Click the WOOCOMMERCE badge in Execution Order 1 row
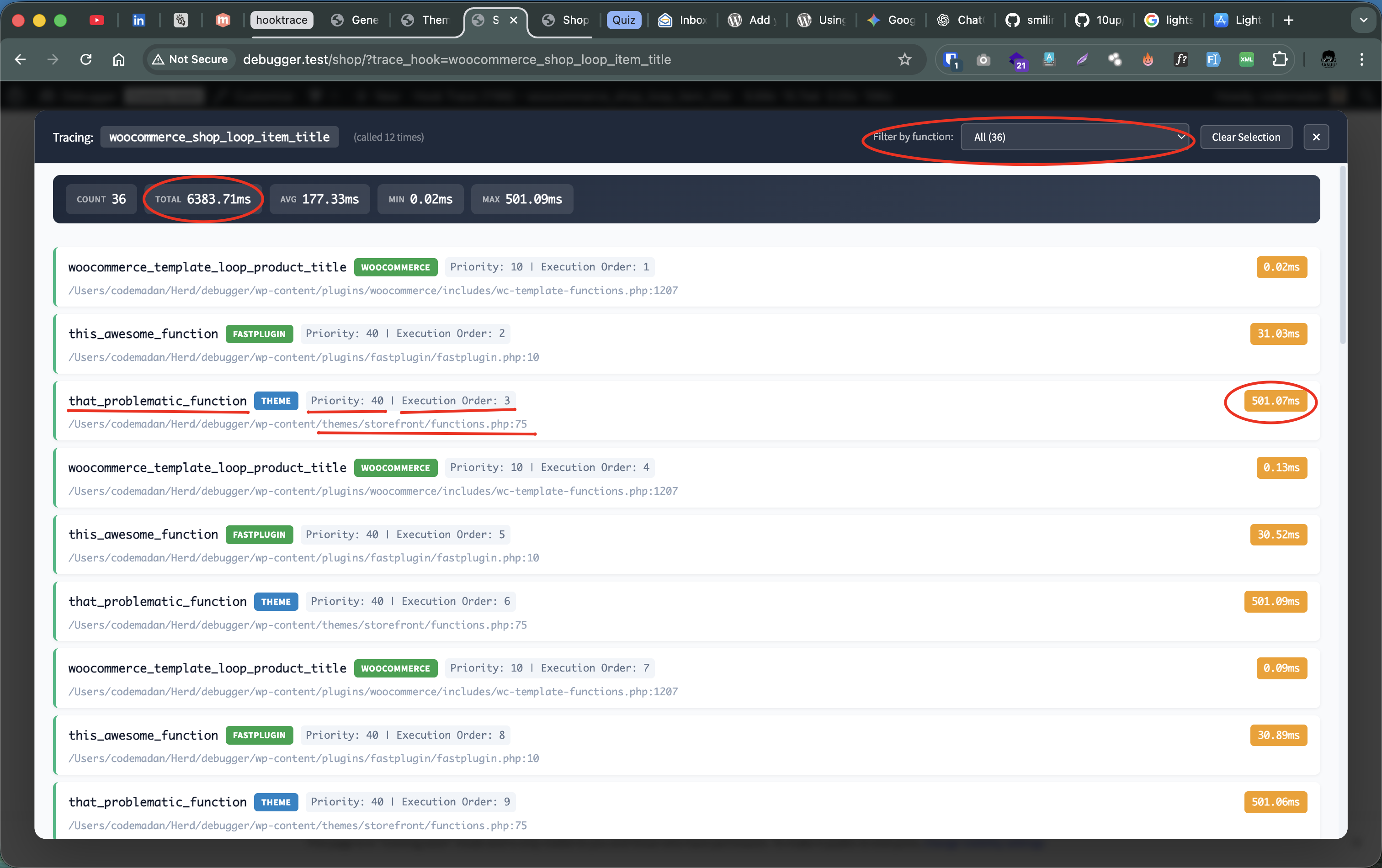This screenshot has height=868, width=1382. click(395, 267)
